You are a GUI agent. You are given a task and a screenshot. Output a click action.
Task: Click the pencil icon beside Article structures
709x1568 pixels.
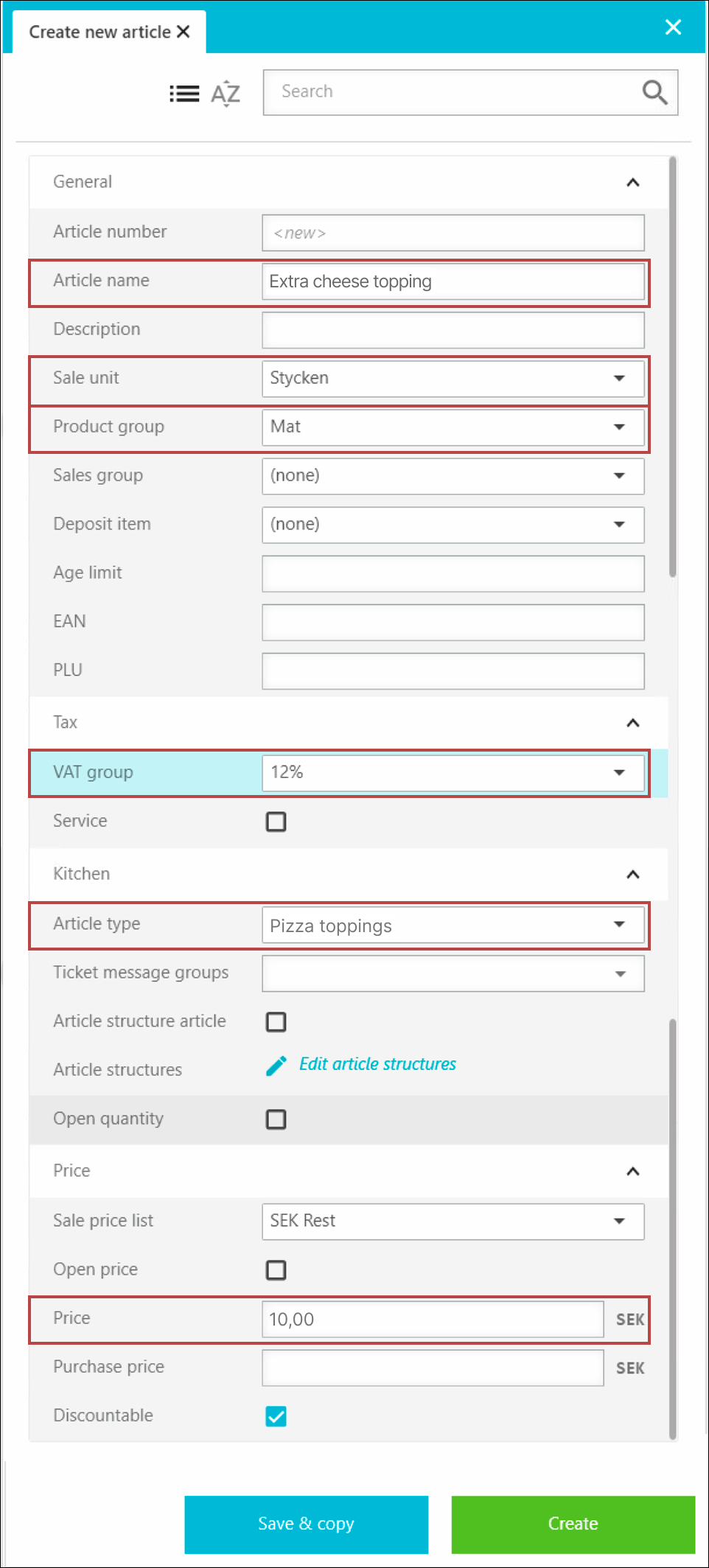[x=276, y=1065]
